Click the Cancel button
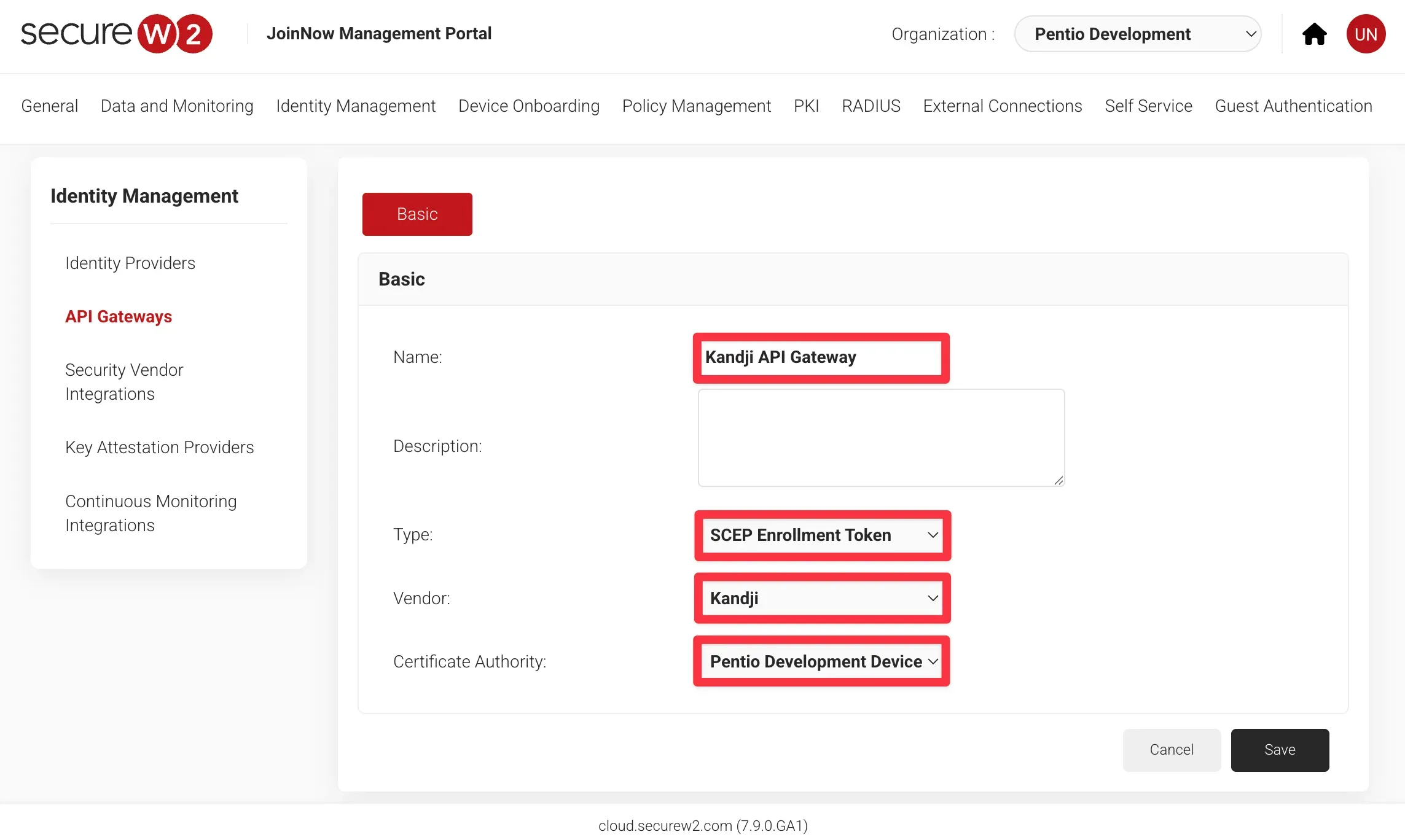This screenshot has height=840, width=1405. pos(1171,750)
